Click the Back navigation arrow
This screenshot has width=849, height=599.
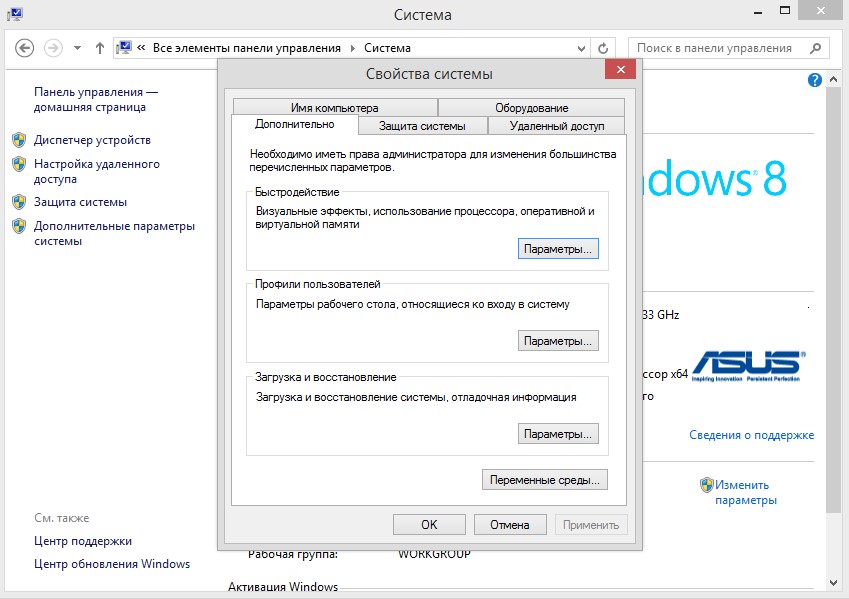[x=24, y=48]
